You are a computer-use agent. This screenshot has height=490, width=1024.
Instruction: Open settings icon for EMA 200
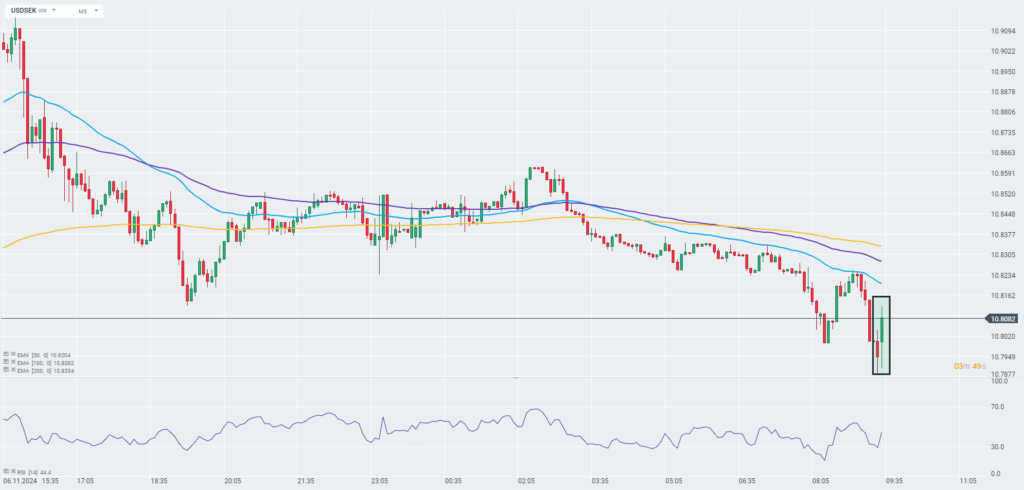5,370
